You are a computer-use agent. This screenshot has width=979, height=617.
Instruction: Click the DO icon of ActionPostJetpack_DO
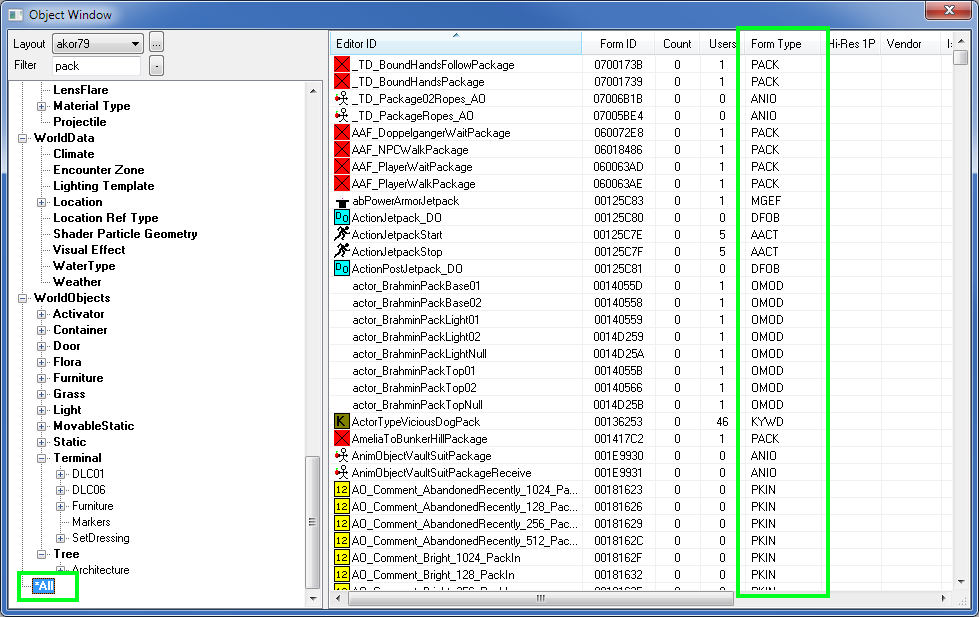[342, 269]
